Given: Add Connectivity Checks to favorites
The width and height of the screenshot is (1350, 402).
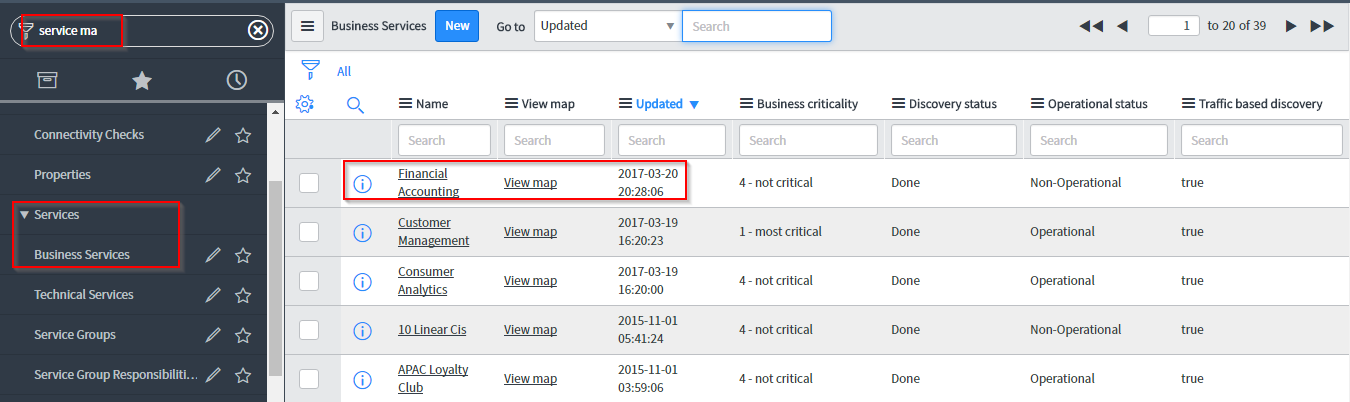Looking at the screenshot, I should click(x=243, y=135).
